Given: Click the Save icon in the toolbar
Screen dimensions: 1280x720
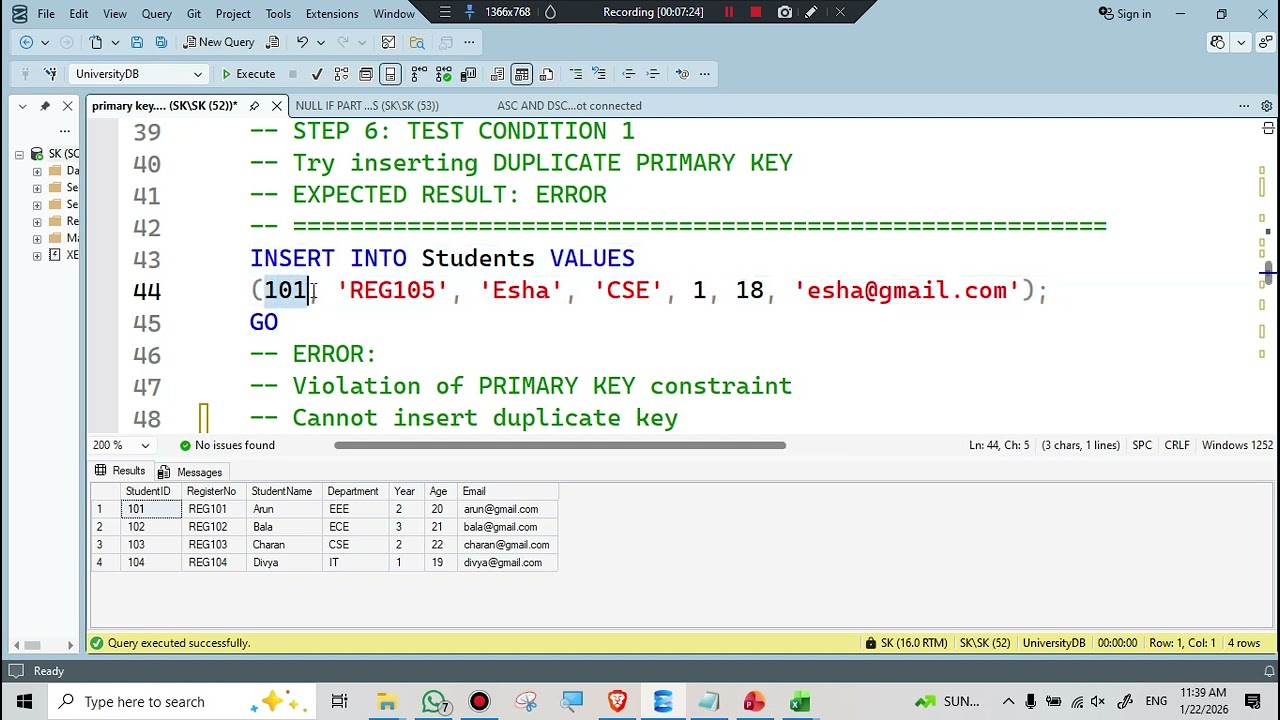Looking at the screenshot, I should tap(136, 42).
